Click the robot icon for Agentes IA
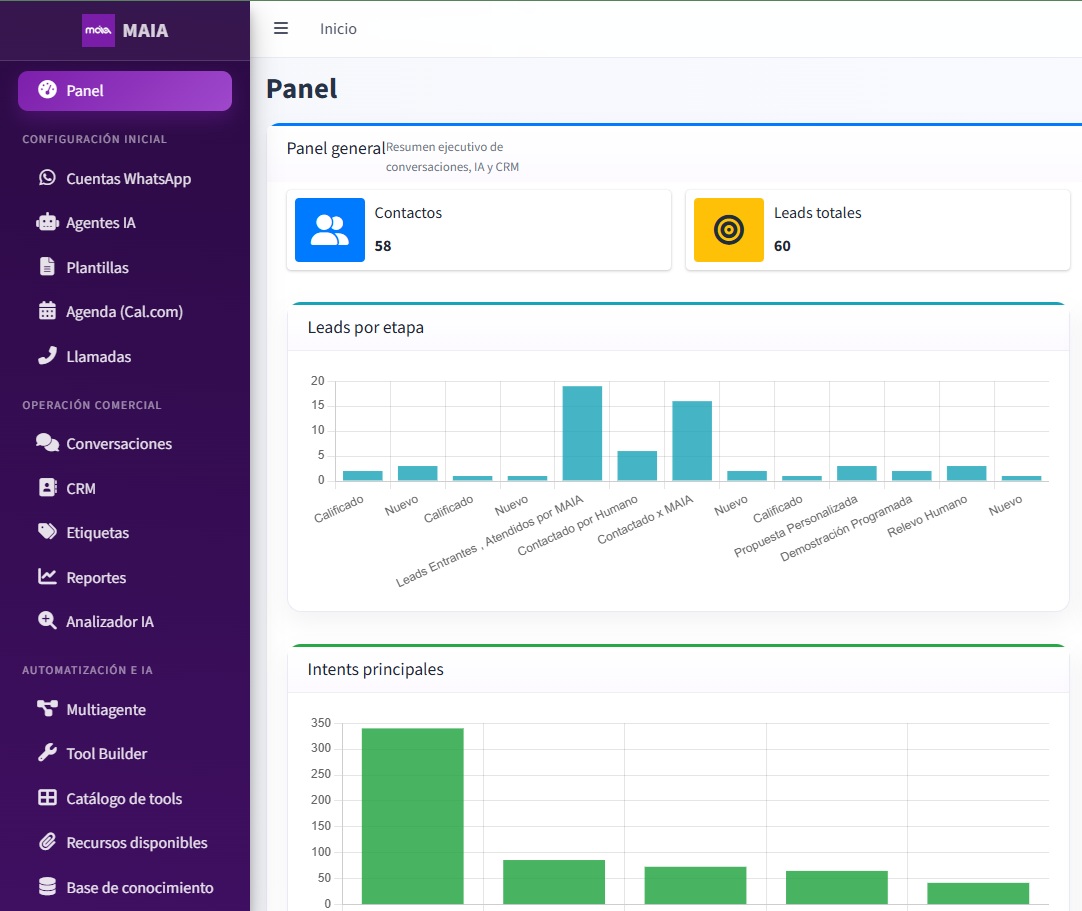 point(48,222)
